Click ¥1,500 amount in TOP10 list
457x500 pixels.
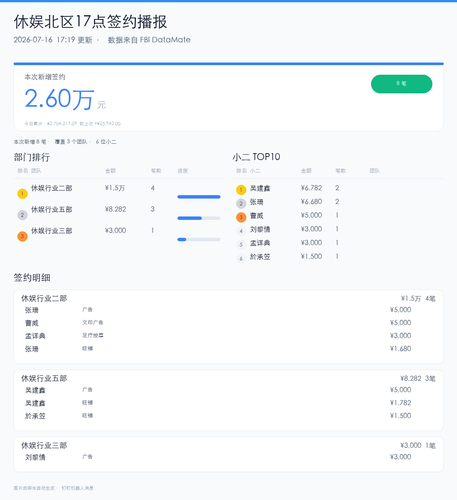coord(311,256)
